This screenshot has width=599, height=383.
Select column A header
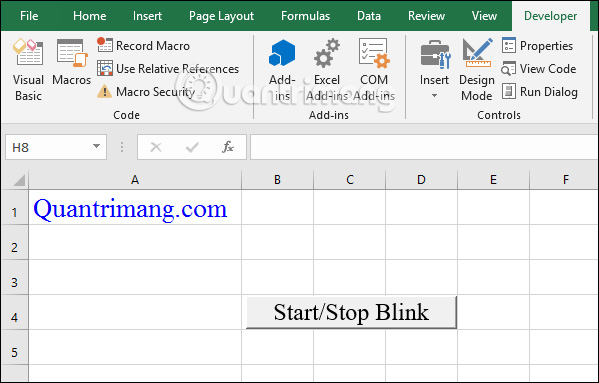pos(135,180)
